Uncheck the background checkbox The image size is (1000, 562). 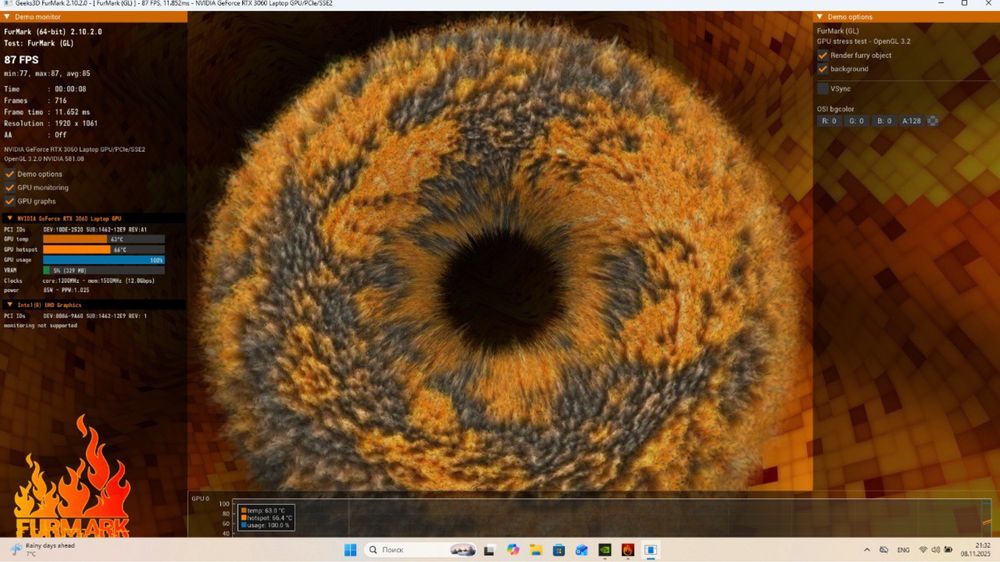[823, 69]
